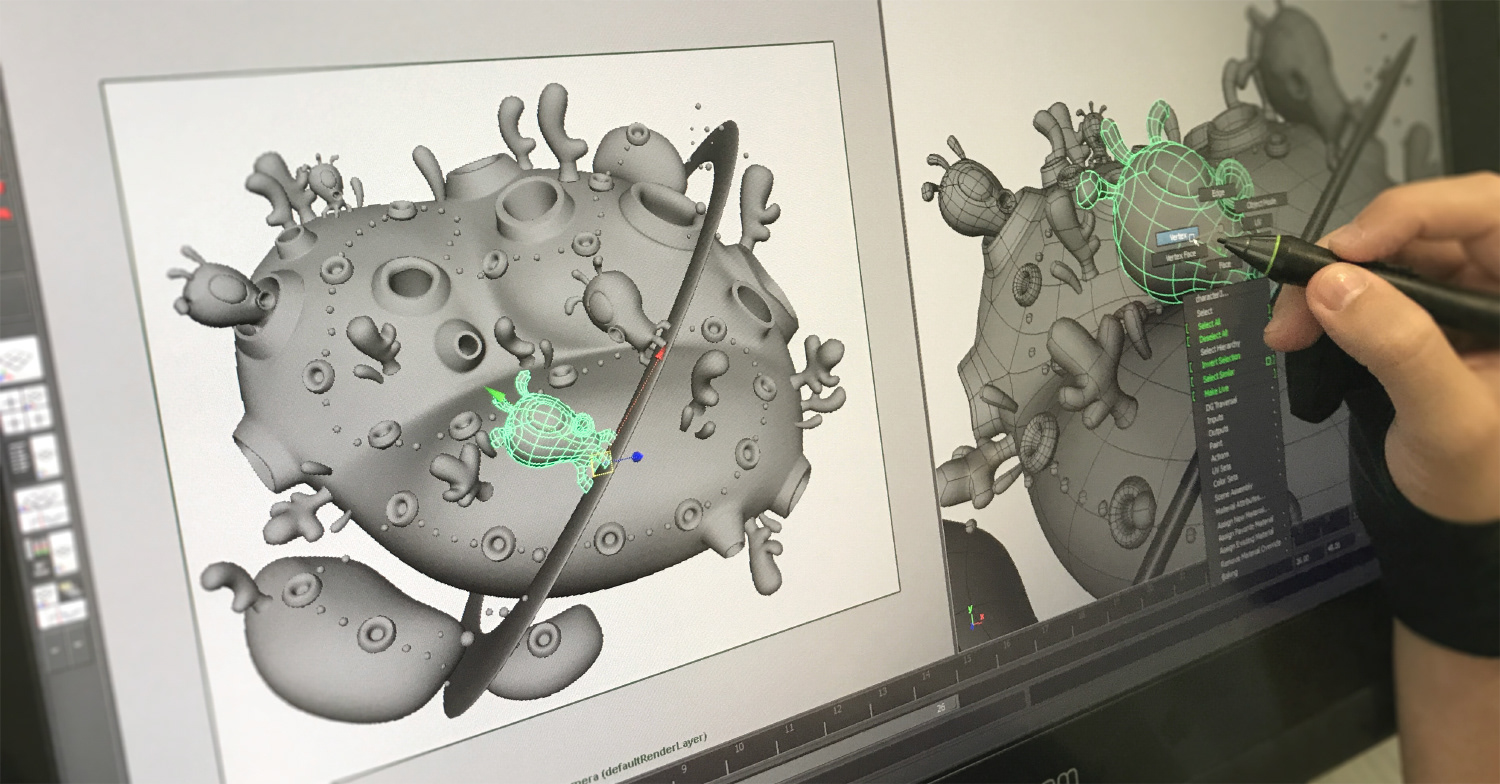1500x784 pixels.
Task: Expand the Paint submenu
Action: (x=1216, y=443)
